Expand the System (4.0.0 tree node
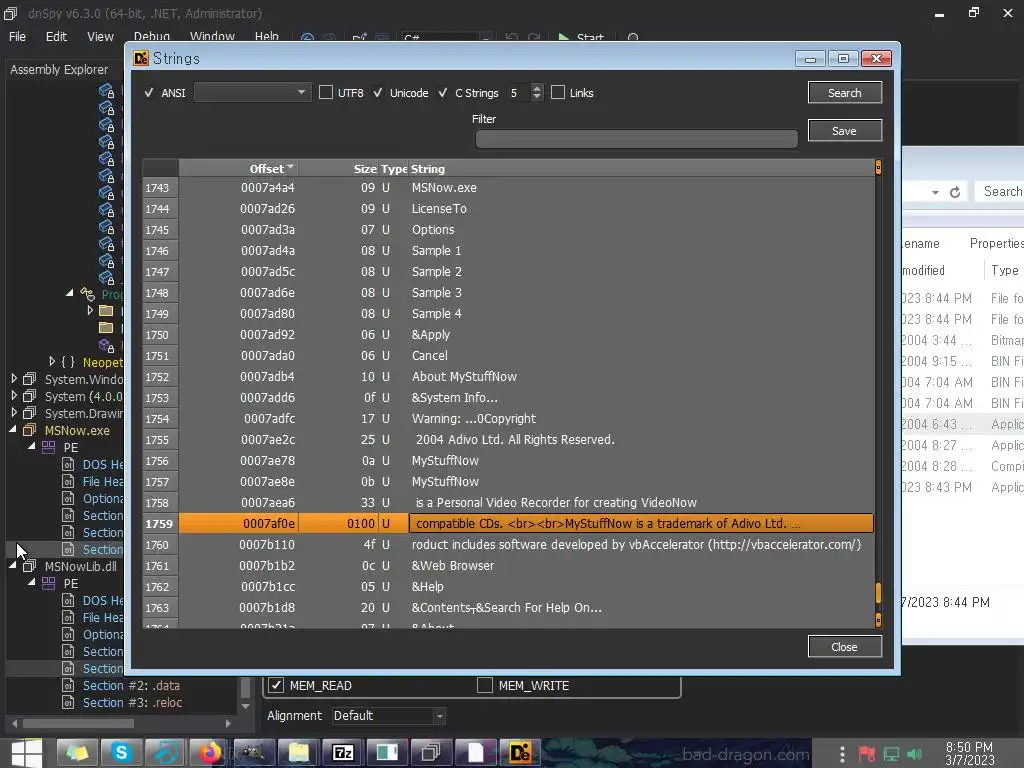The image size is (1024, 768). click(x=14, y=395)
